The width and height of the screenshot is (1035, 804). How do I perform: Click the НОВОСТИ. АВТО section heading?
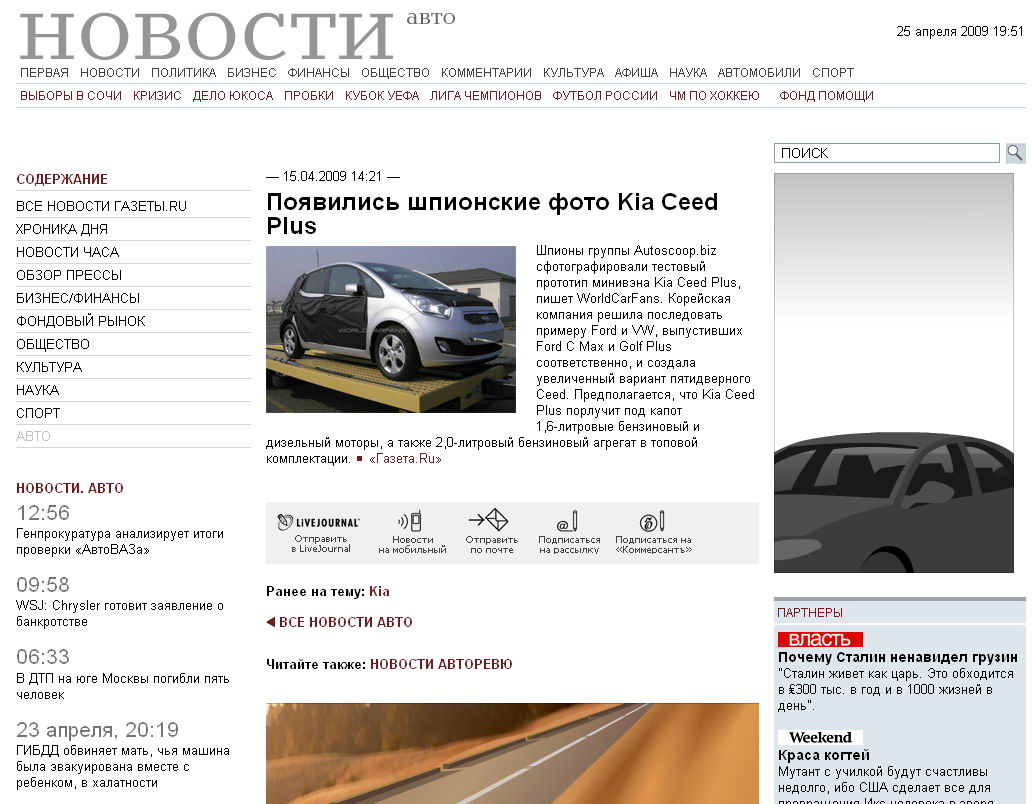pyautogui.click(x=70, y=488)
